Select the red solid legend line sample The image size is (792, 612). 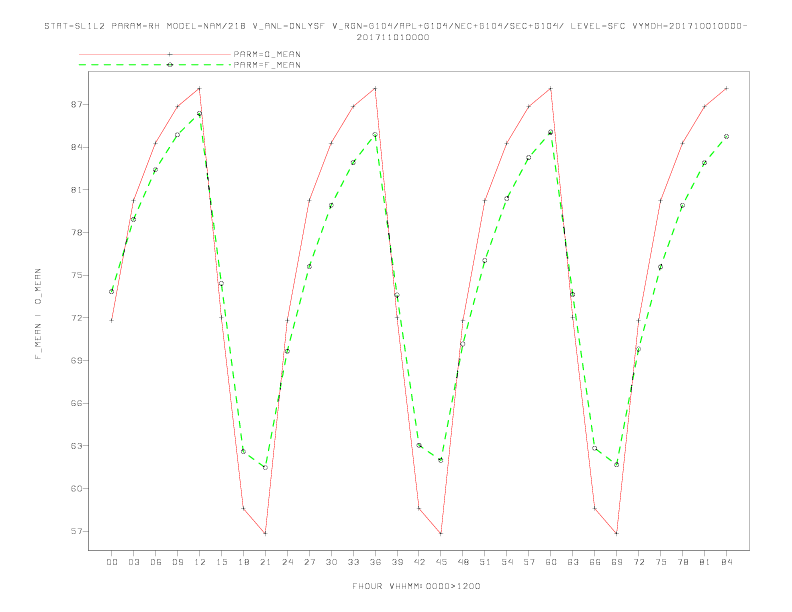click(155, 54)
